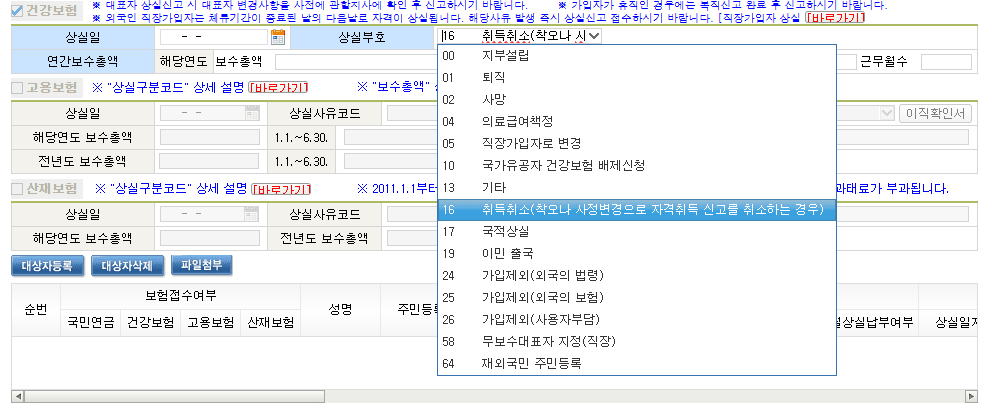The image size is (995, 409).
Task: Select option 02 사망
Action: pyautogui.click(x=637, y=100)
